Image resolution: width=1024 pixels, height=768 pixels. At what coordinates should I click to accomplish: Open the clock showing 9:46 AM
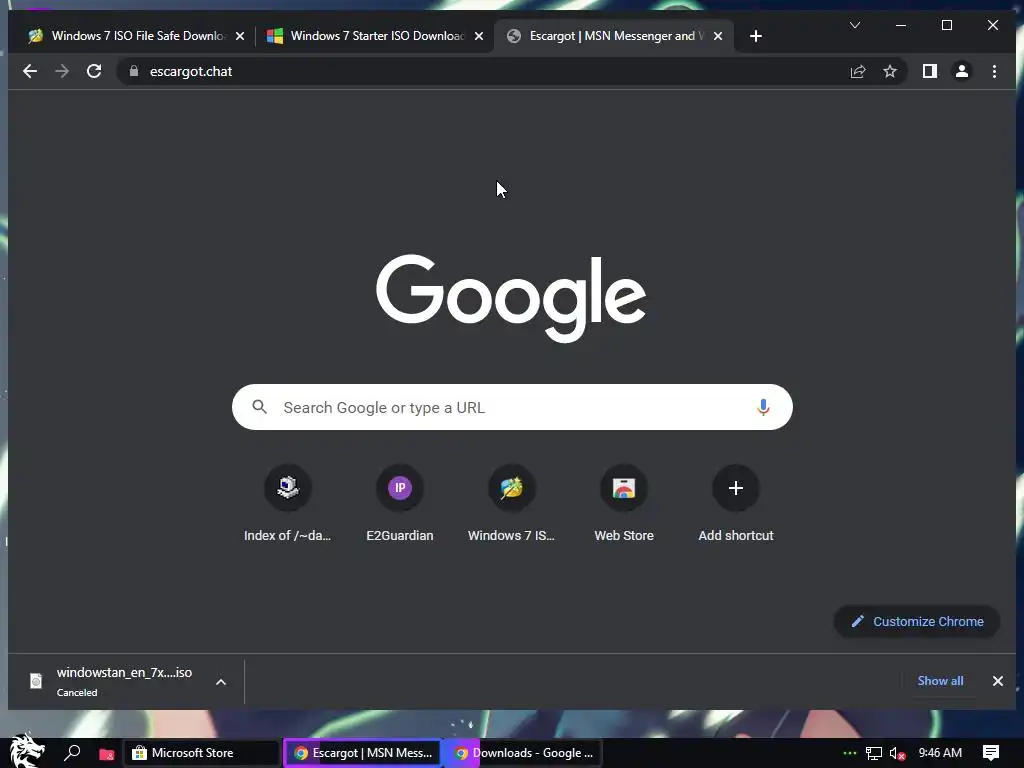point(940,753)
